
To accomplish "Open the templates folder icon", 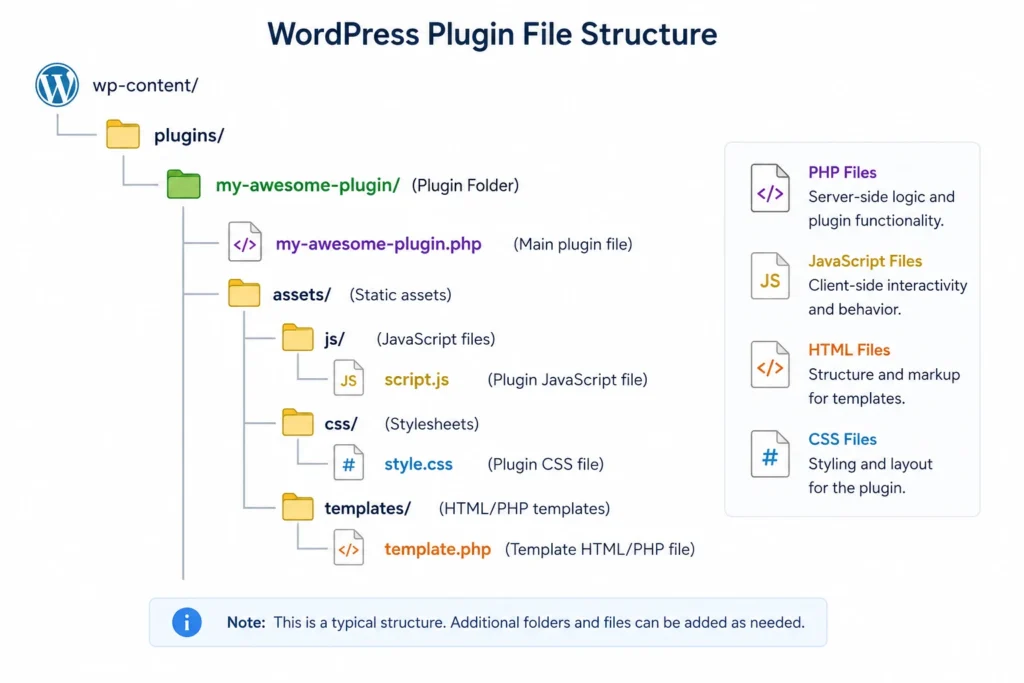I will (x=298, y=507).
